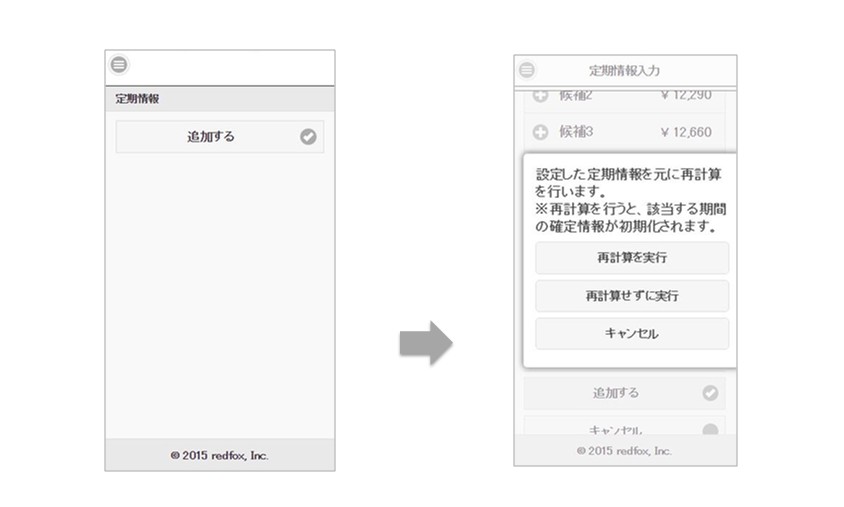Select 候補3 row label
Image resolution: width=844 pixels, height=507 pixels.
pos(576,132)
